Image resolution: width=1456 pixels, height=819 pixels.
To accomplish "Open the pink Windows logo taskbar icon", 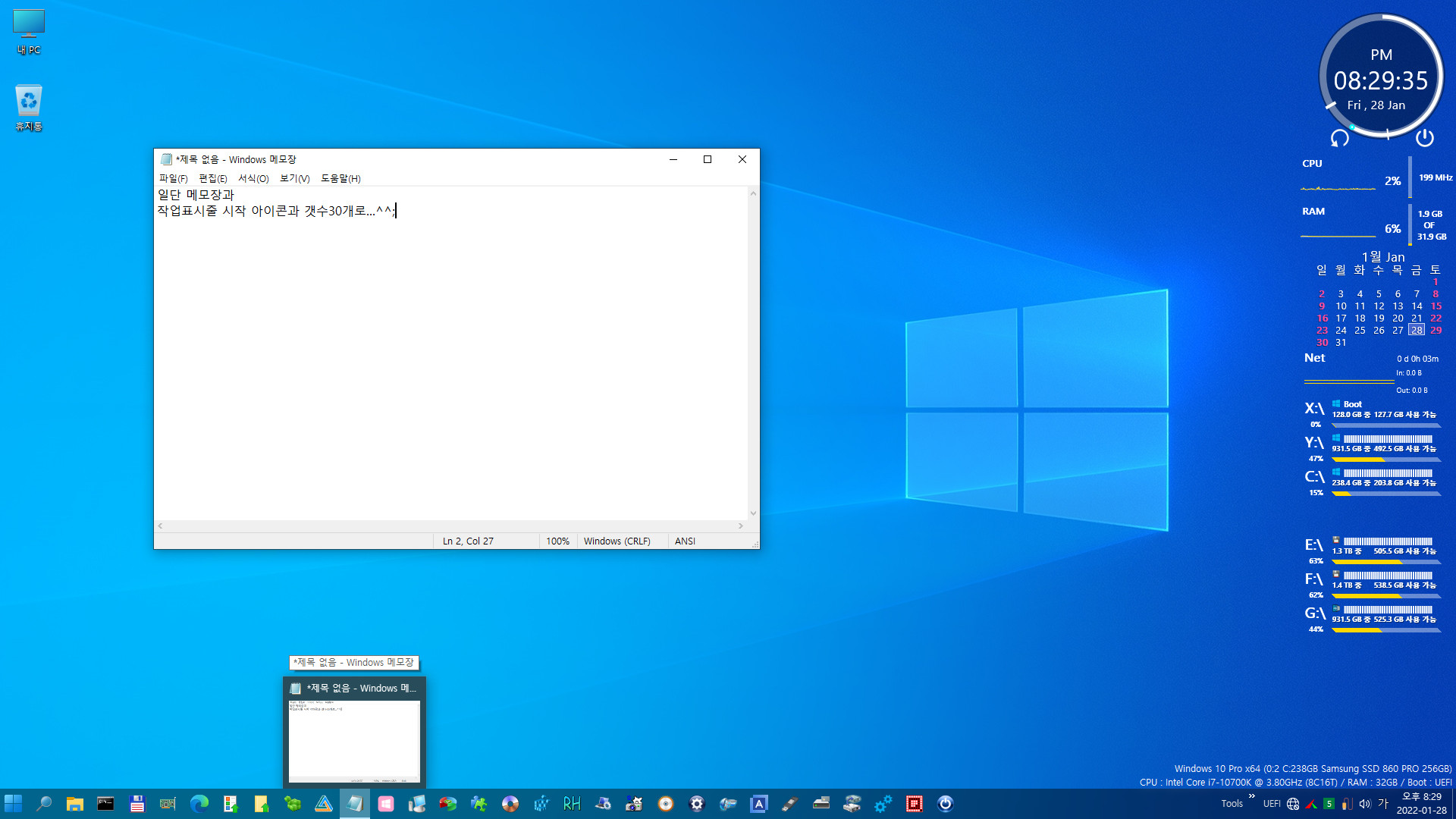I will pos(385,804).
